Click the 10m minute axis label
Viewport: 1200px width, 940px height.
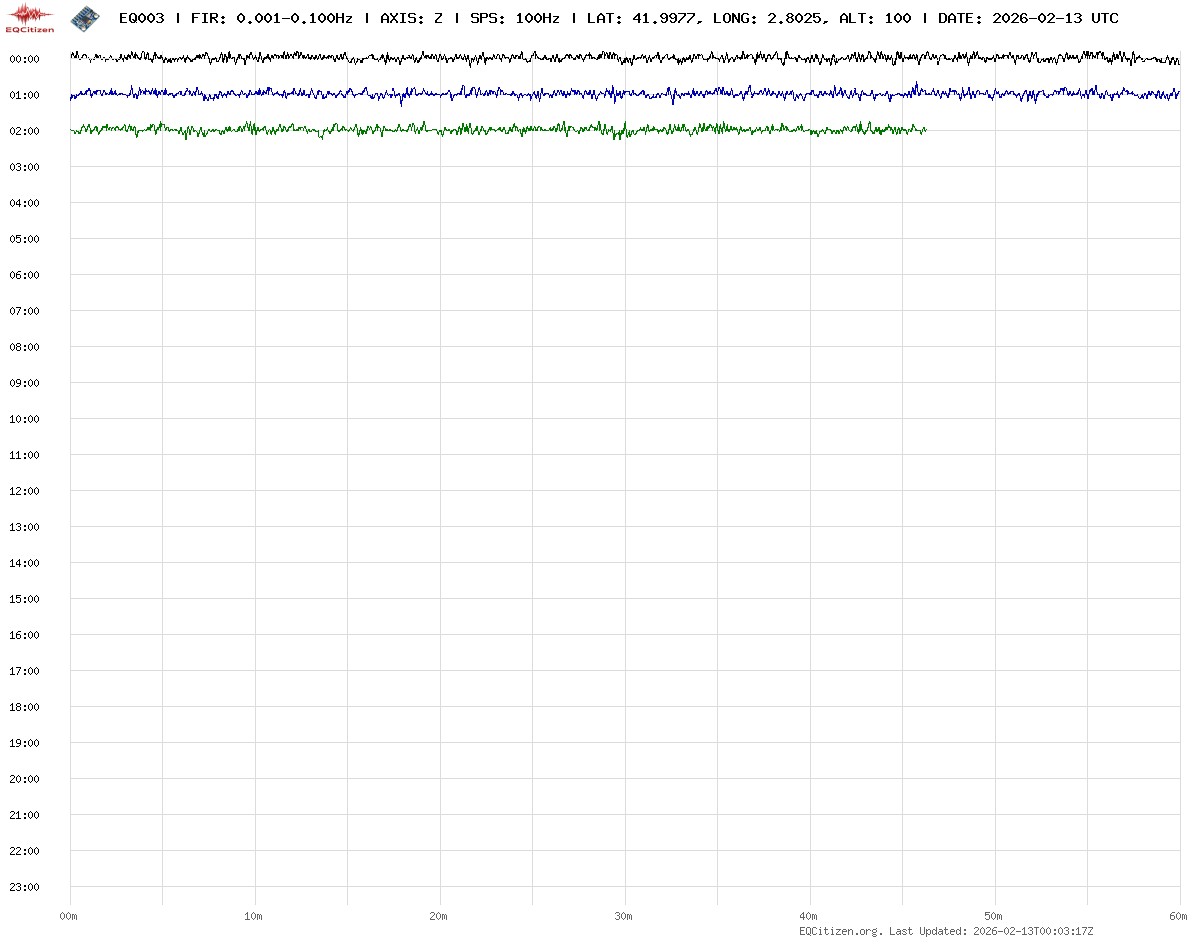pos(254,916)
